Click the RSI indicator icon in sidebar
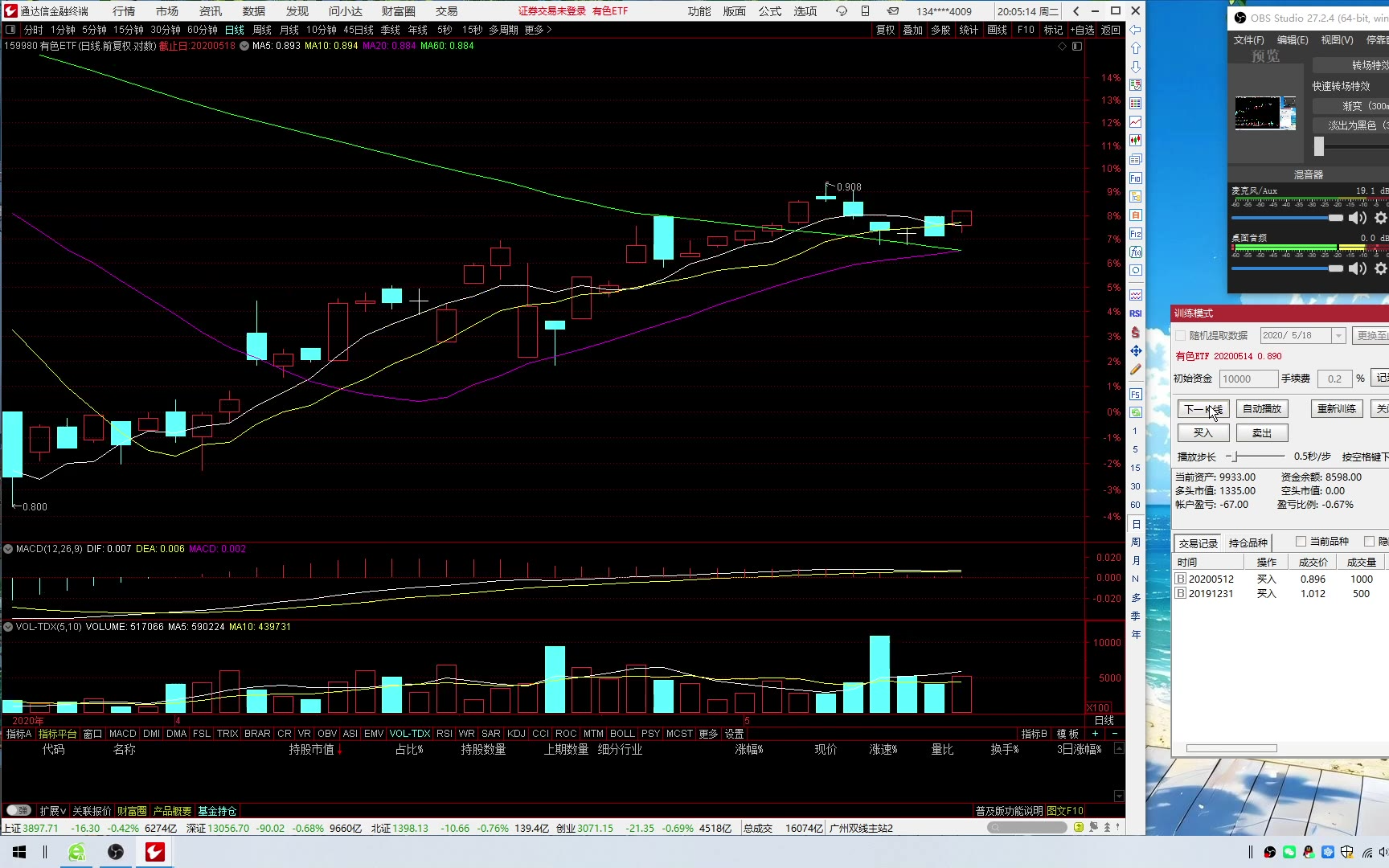Viewport: 1389px width, 868px height. tap(1135, 313)
